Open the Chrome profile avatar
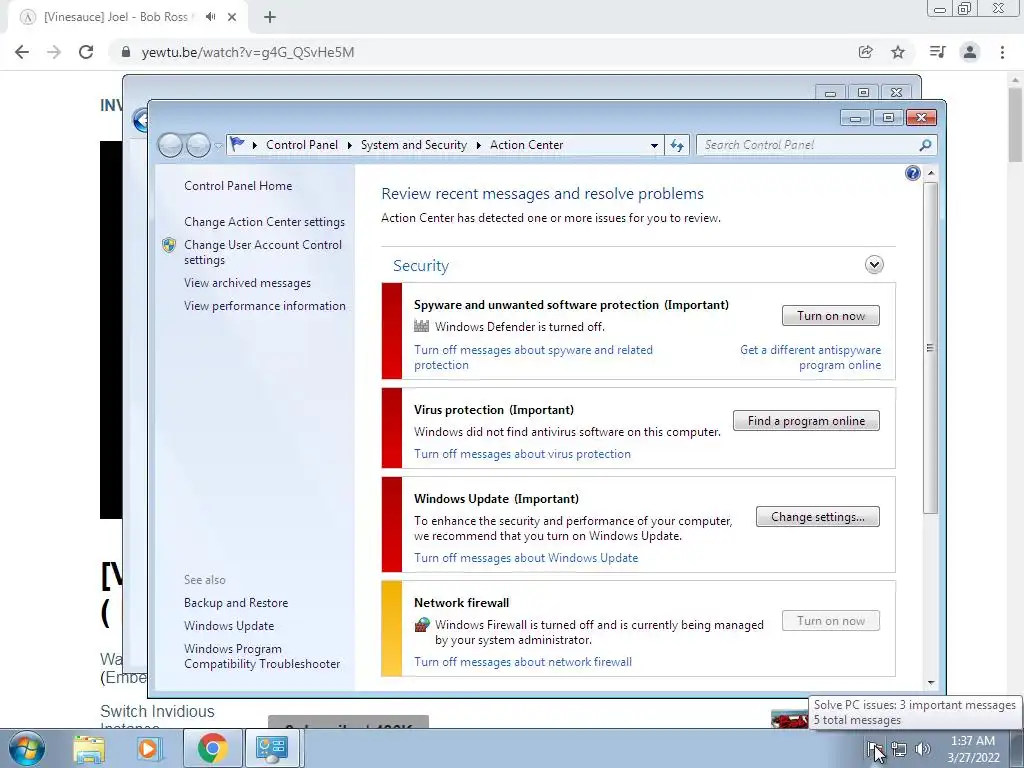The image size is (1024, 768). 970,52
